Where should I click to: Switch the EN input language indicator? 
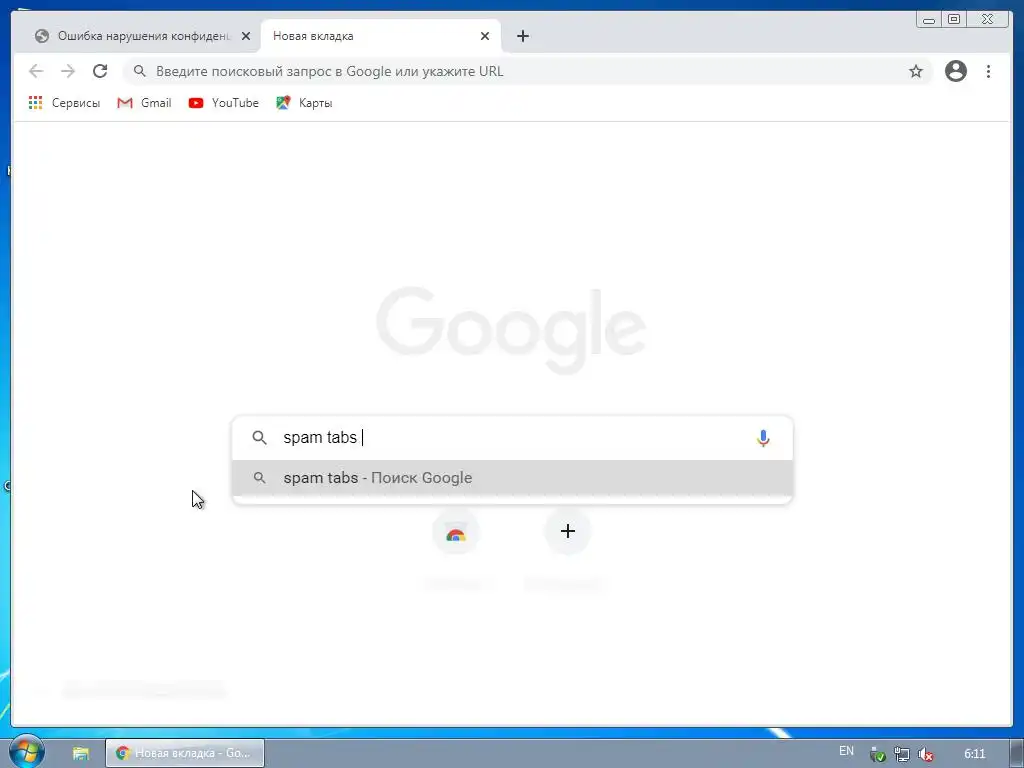point(846,751)
